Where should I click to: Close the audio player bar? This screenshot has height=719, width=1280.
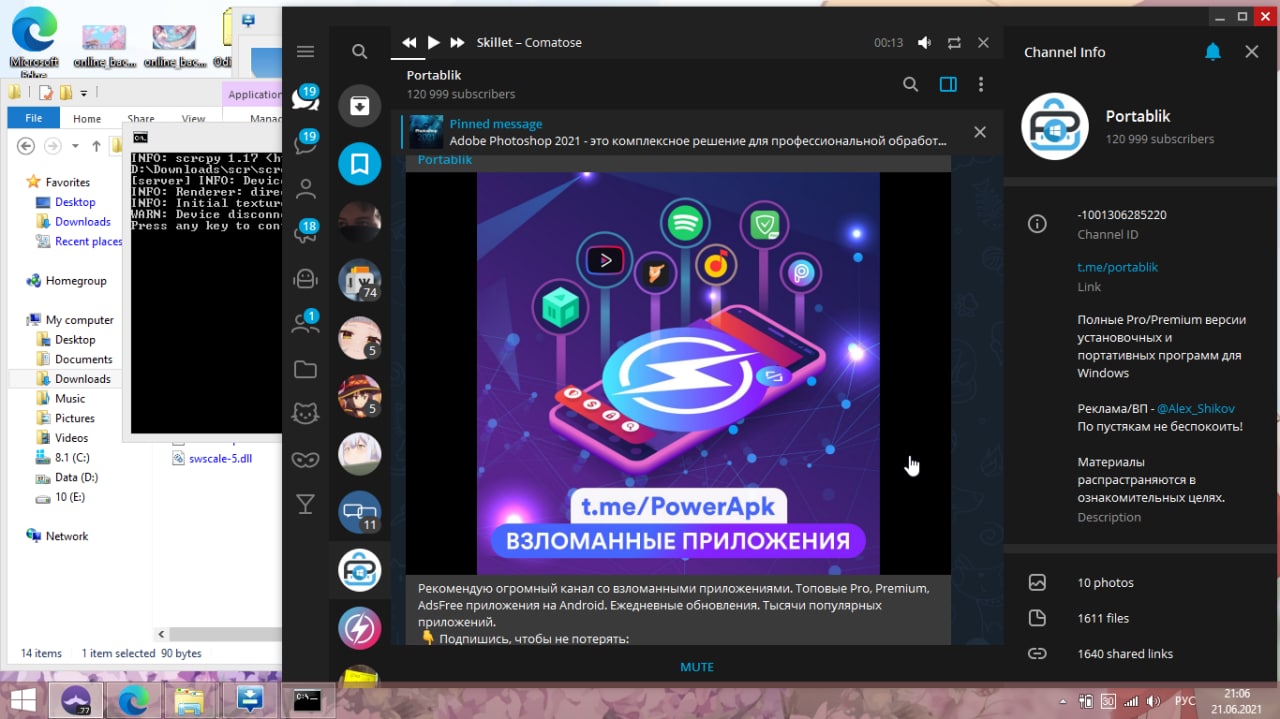(x=983, y=43)
